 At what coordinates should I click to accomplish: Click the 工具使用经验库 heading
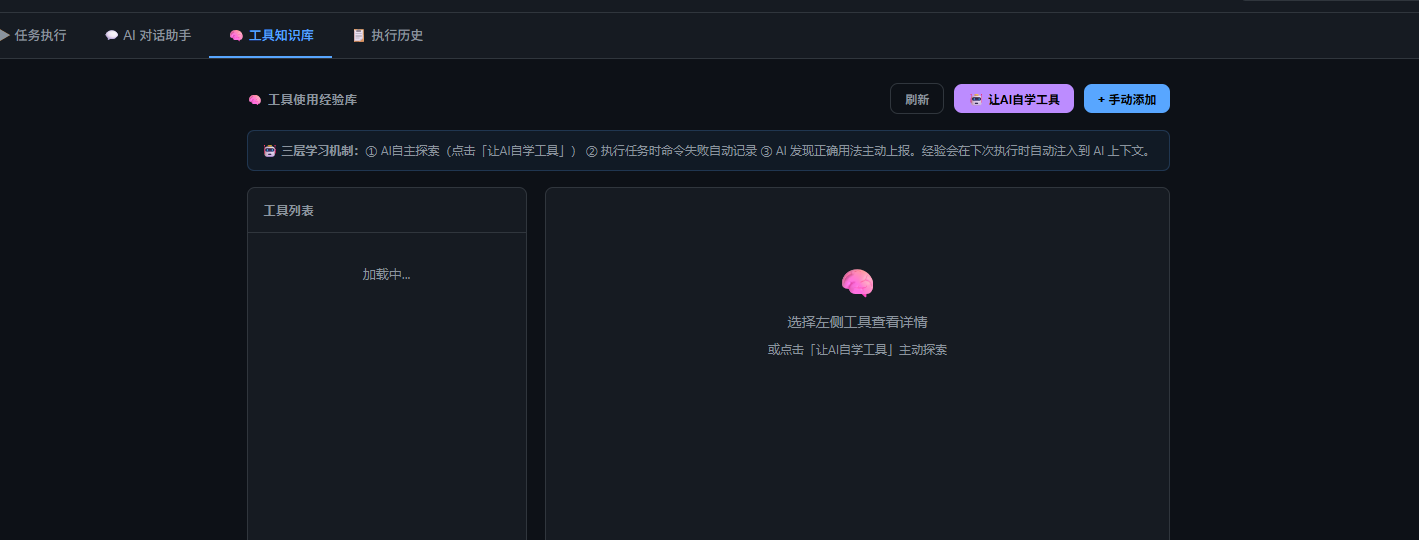[312, 100]
